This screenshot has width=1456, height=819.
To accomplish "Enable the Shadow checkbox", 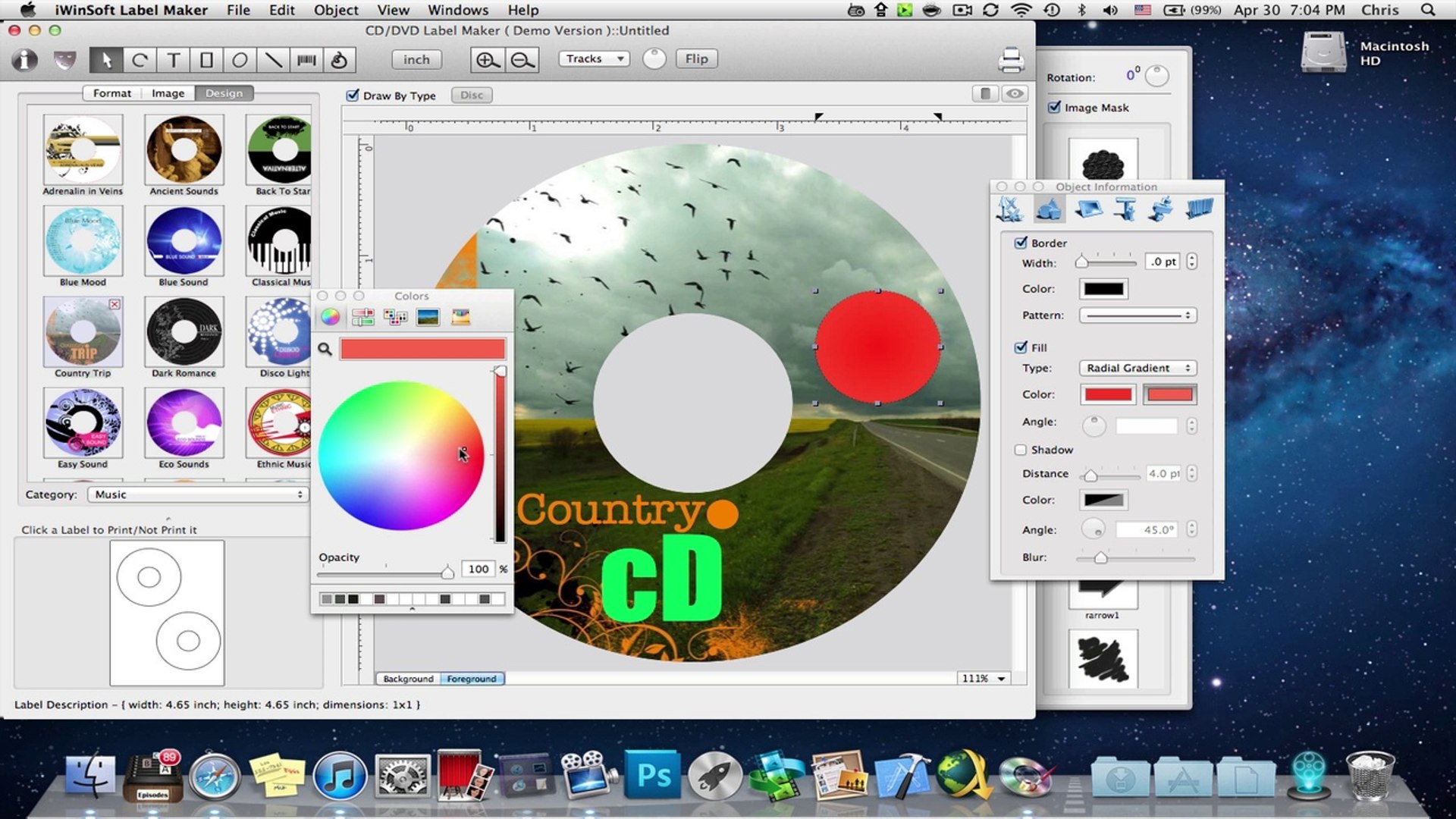I will click(x=1021, y=450).
